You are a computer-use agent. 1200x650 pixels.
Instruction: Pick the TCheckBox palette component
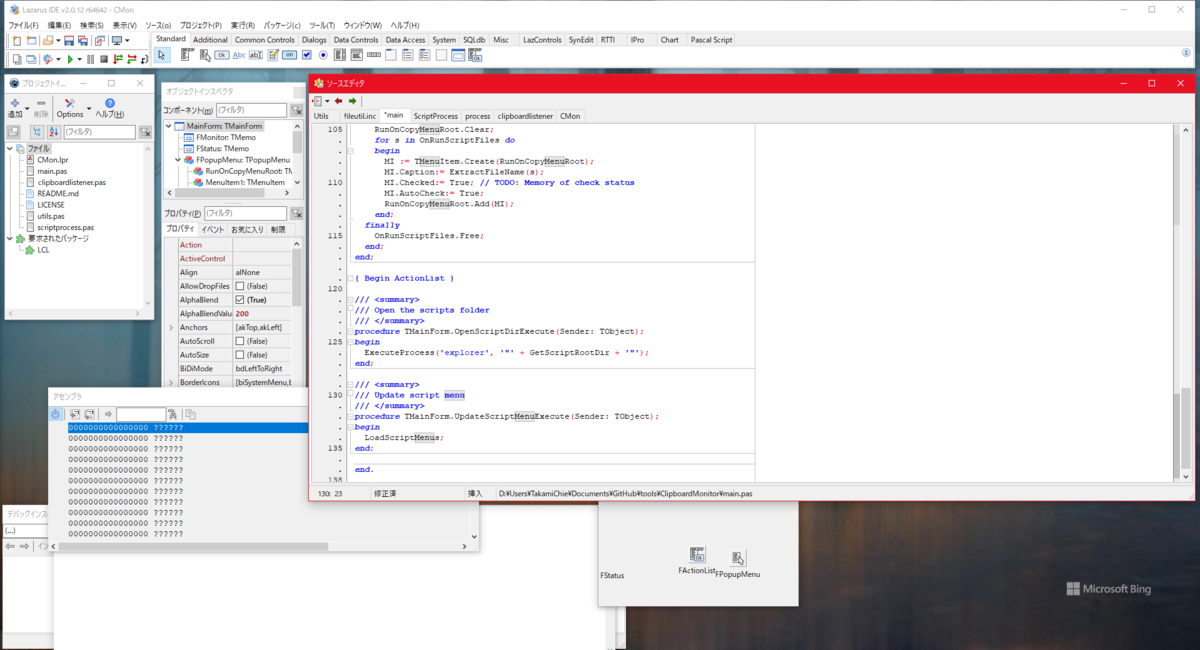click(307, 55)
